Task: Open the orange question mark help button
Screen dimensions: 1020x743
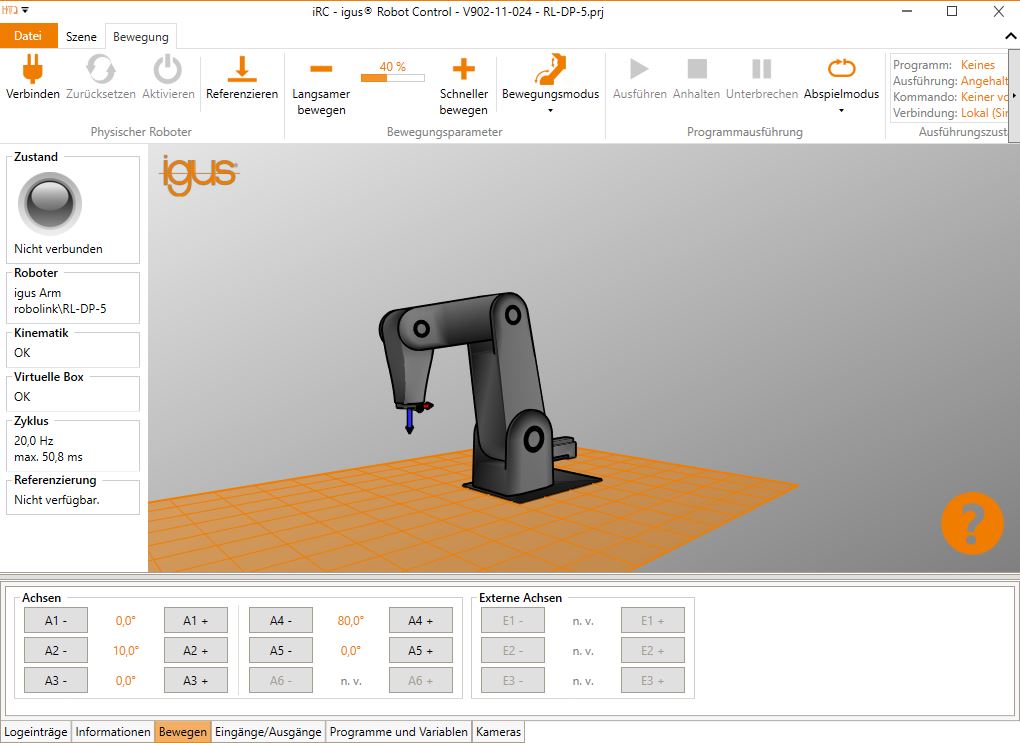Action: (971, 522)
